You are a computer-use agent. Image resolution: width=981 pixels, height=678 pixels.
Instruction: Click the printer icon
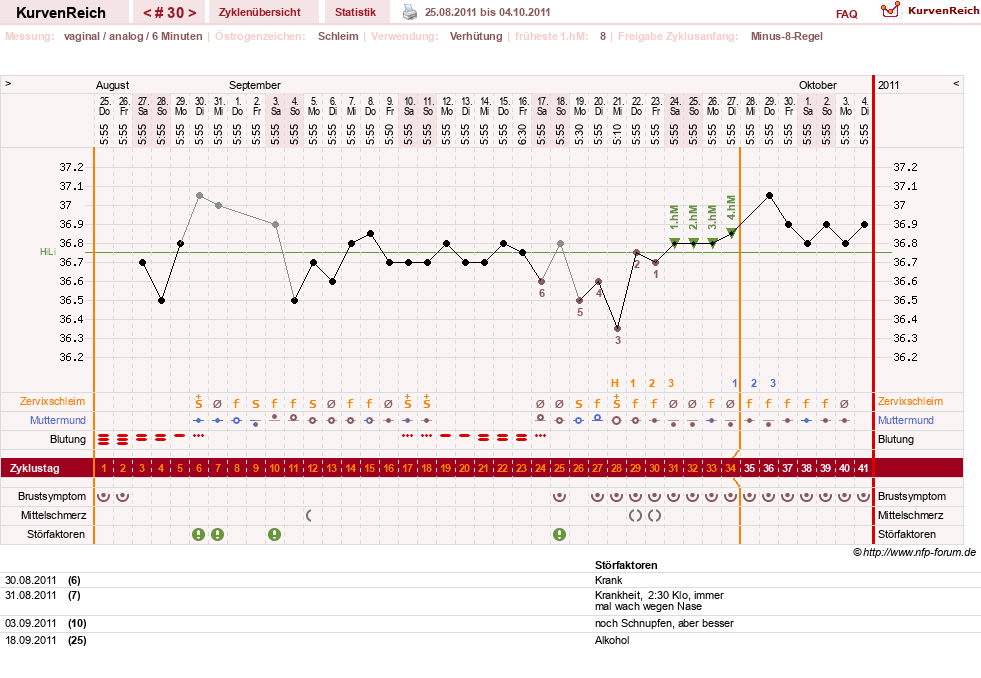409,12
